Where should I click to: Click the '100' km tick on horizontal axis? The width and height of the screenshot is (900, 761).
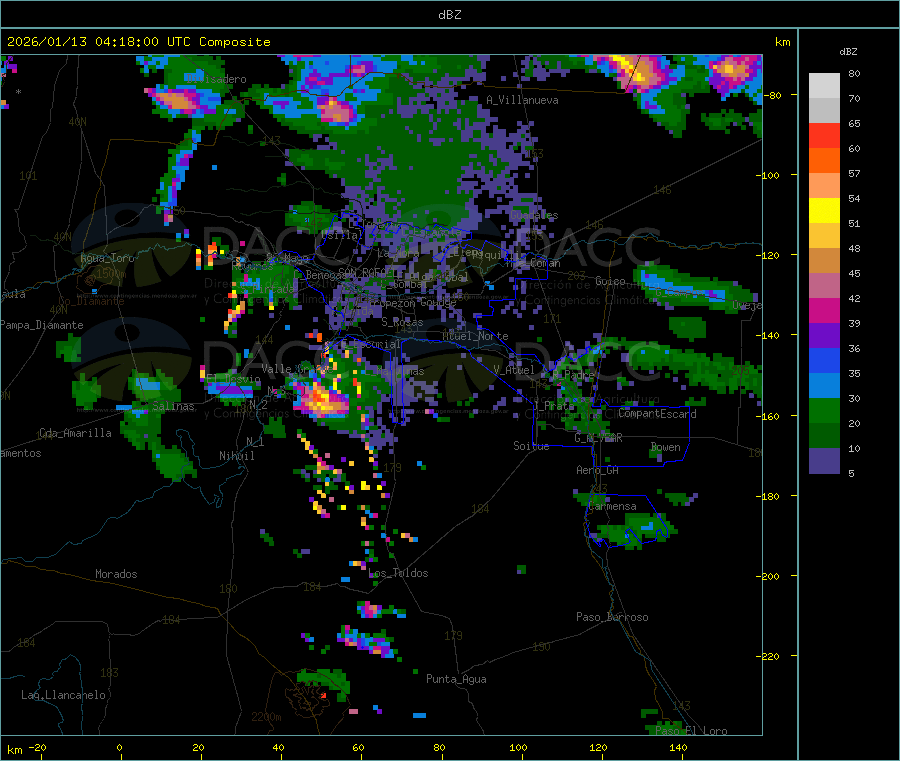(x=518, y=748)
